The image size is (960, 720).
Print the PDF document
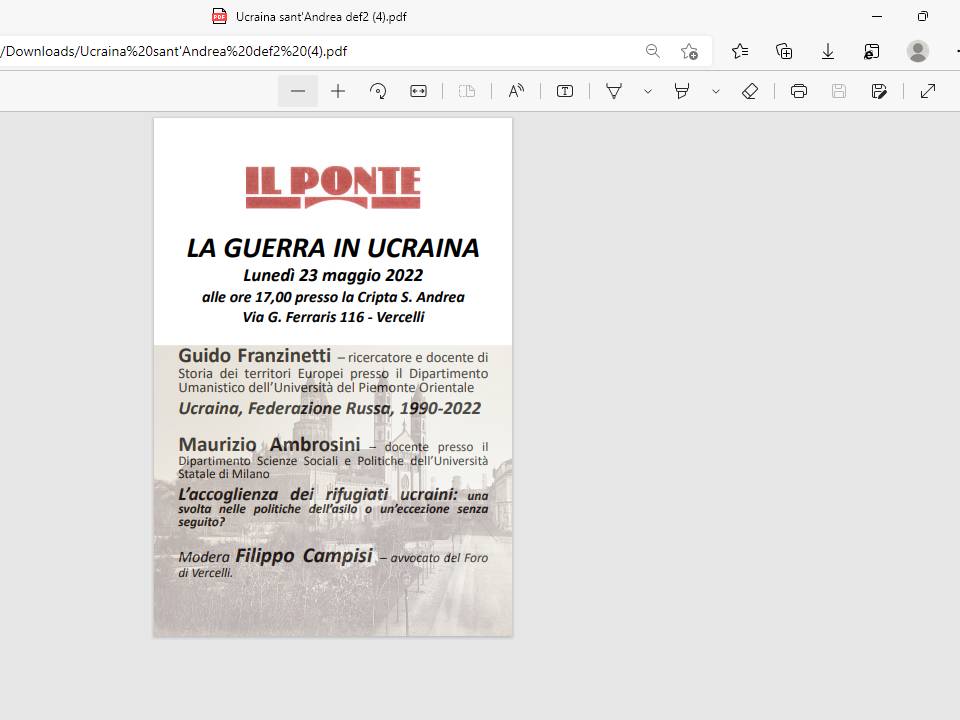coord(799,91)
